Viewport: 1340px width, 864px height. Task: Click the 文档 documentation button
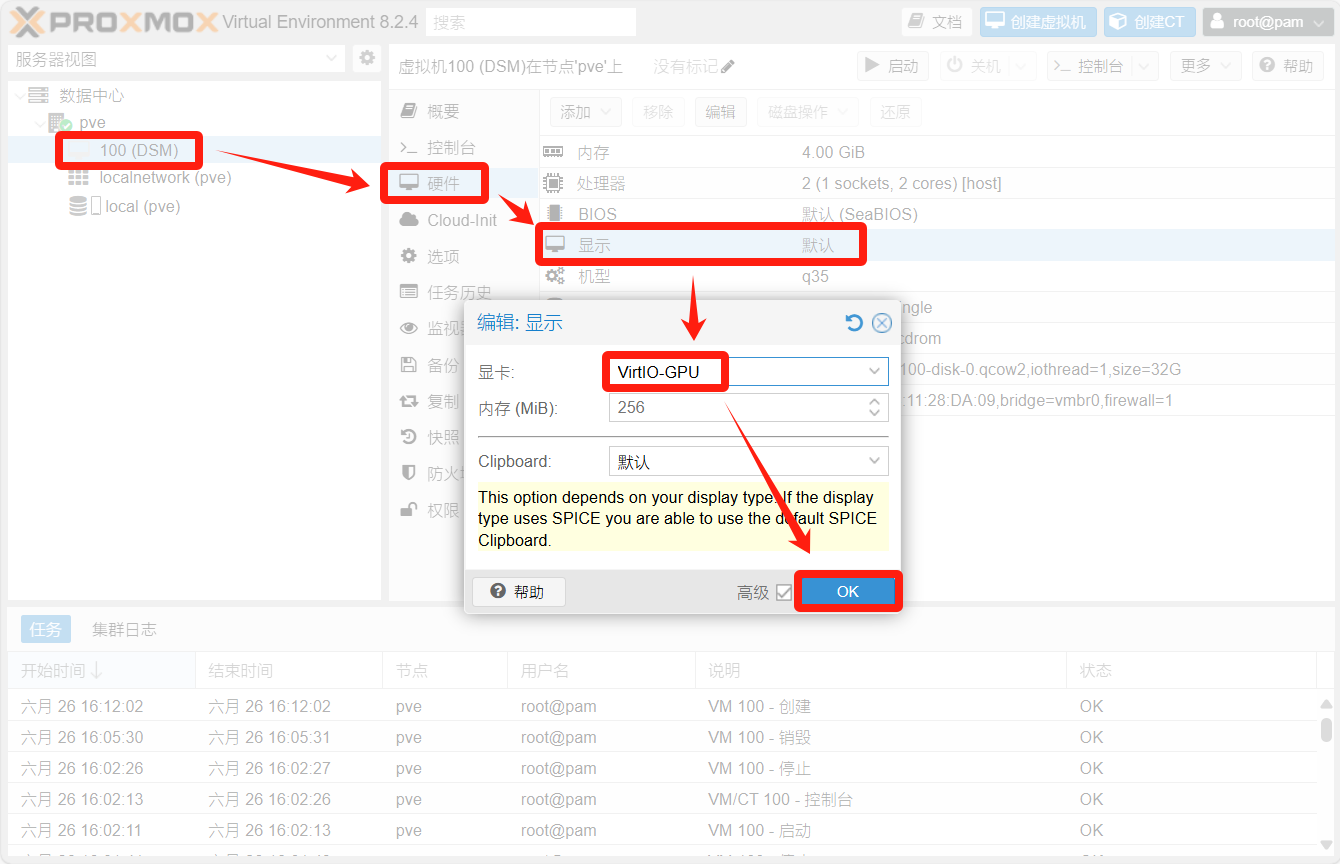click(937, 22)
